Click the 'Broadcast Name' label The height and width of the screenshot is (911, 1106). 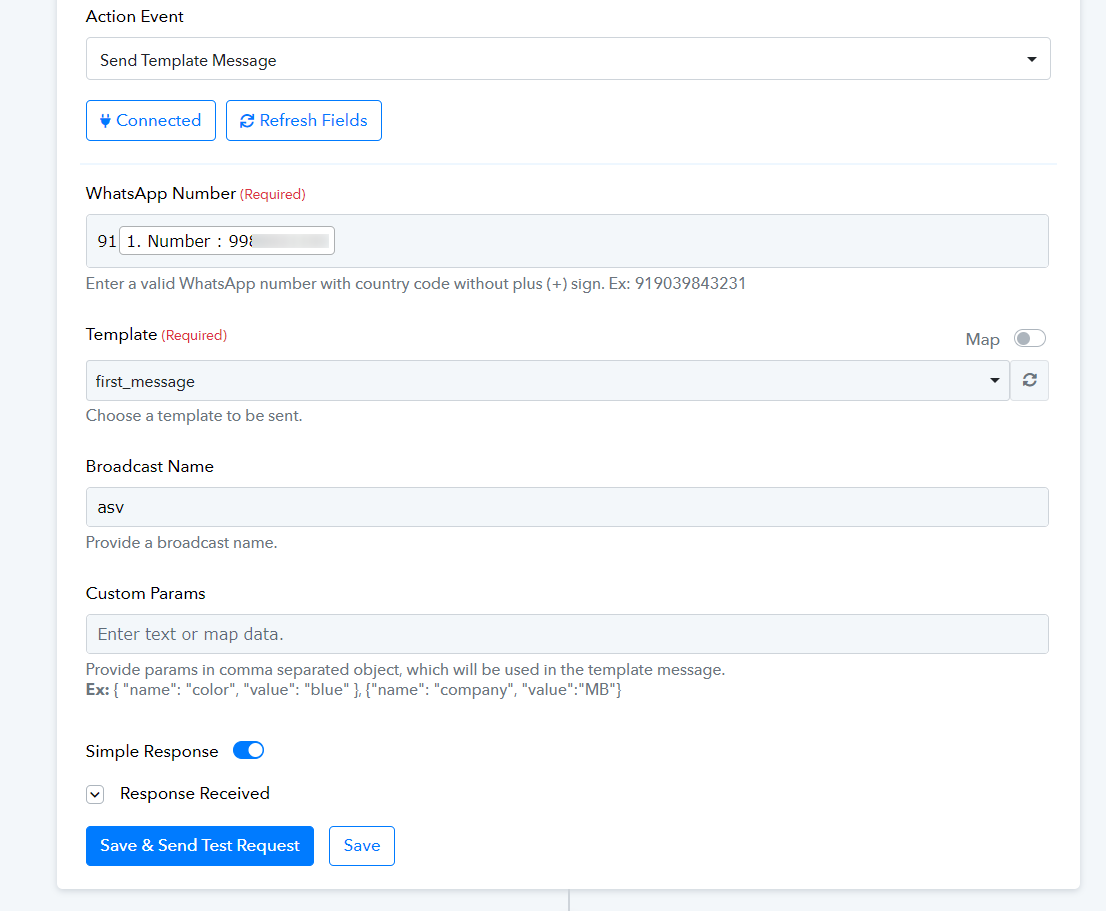(150, 466)
